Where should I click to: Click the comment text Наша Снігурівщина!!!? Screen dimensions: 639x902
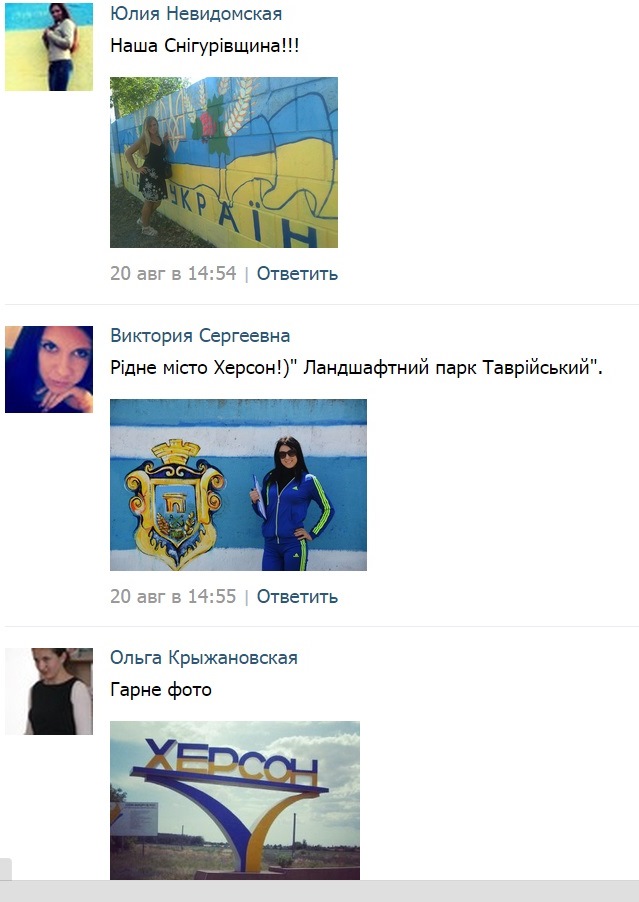[205, 46]
